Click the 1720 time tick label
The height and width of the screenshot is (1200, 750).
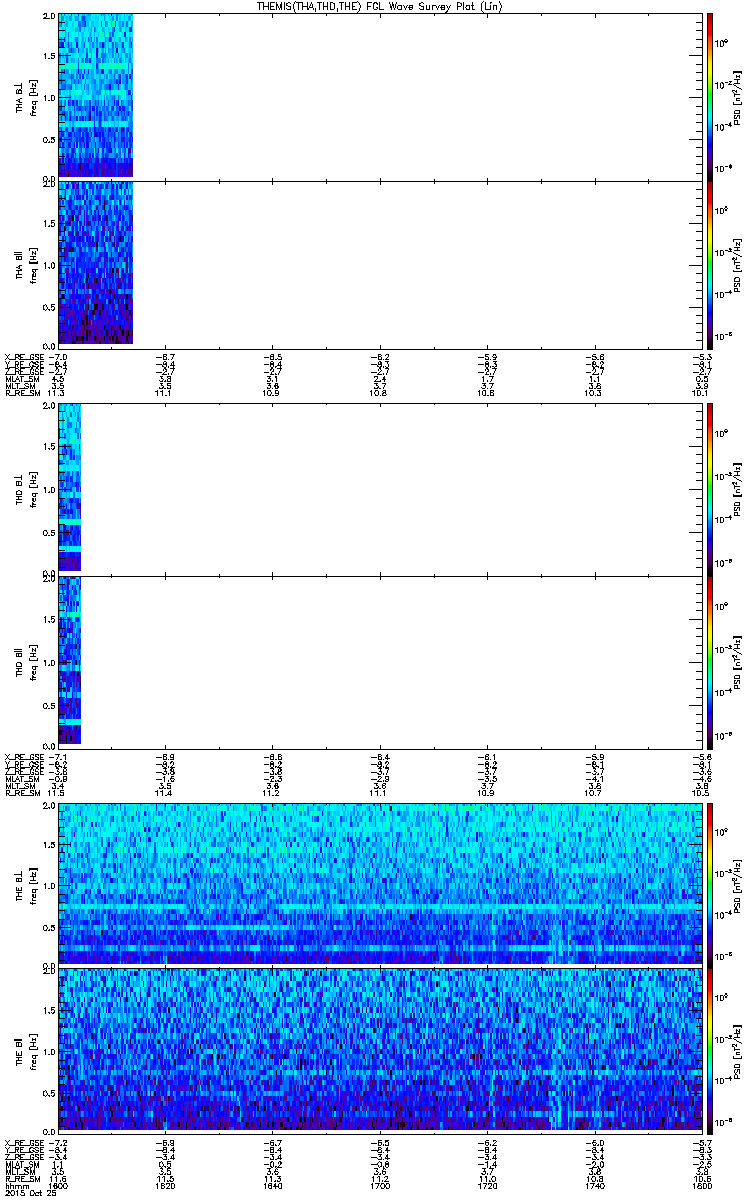pos(487,1185)
